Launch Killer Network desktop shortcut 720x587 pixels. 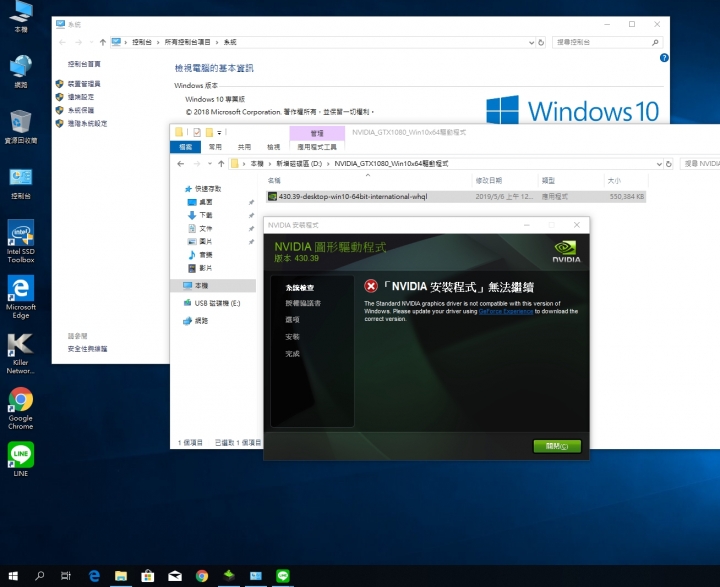pyautogui.click(x=21, y=353)
